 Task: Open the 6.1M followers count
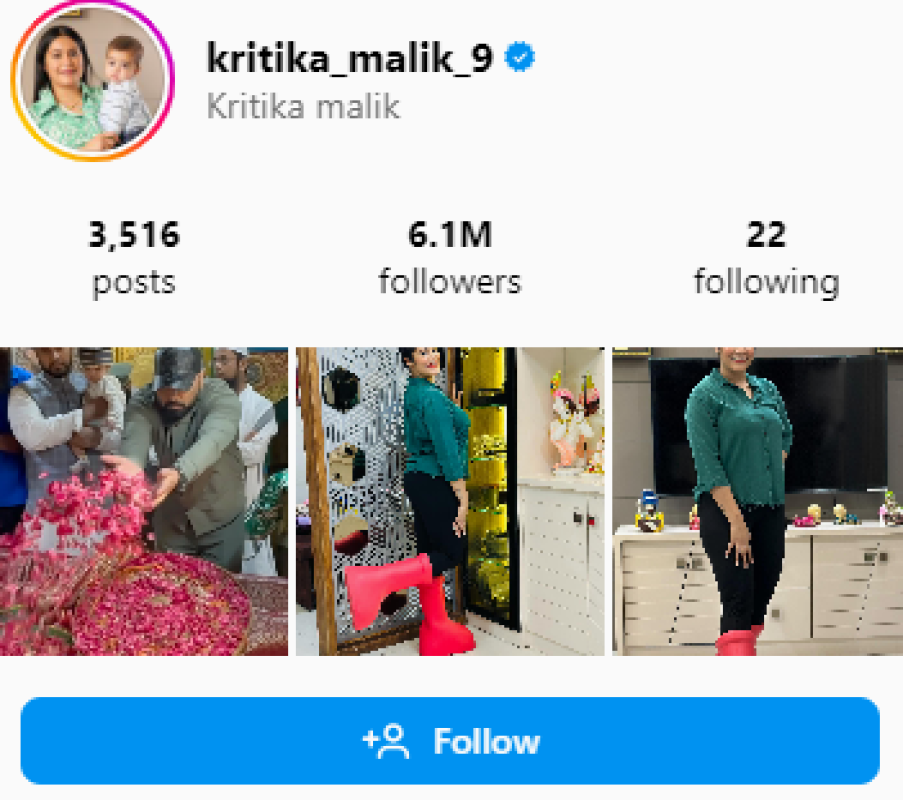pyautogui.click(x=450, y=234)
